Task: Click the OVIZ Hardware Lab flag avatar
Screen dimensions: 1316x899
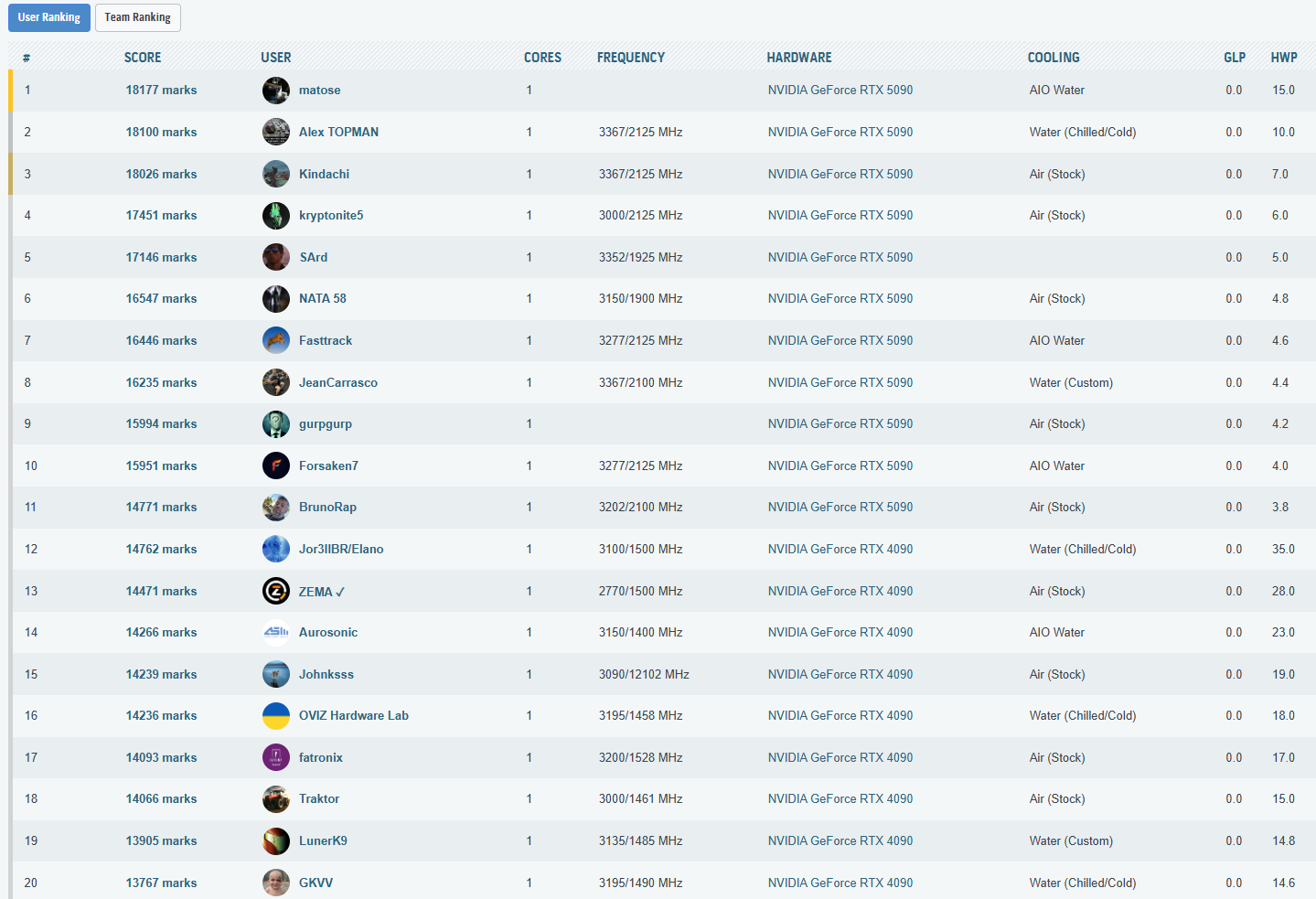Action: [275, 716]
